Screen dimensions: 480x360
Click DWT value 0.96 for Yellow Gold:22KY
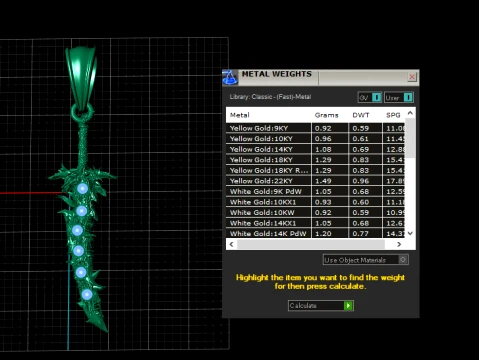pos(361,181)
